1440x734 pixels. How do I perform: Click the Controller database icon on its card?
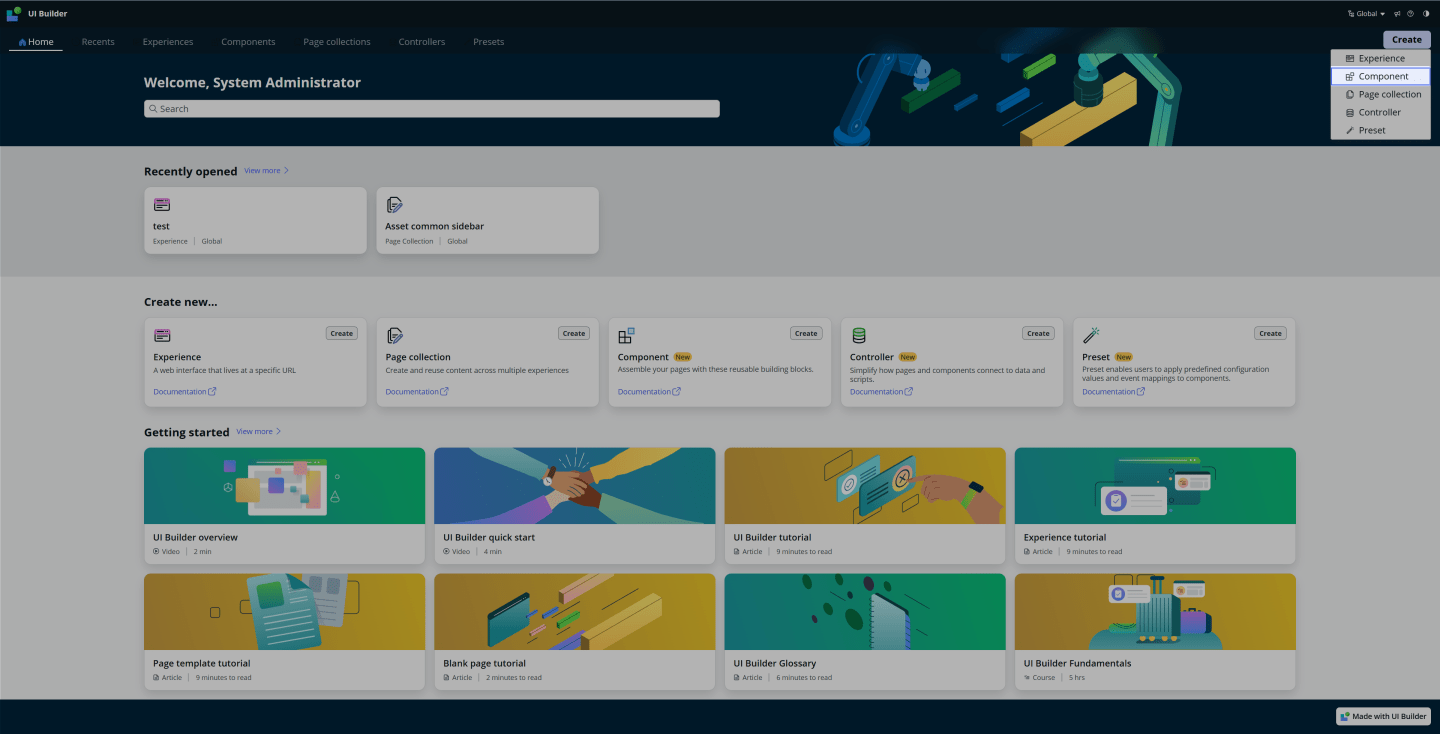[x=857, y=334]
